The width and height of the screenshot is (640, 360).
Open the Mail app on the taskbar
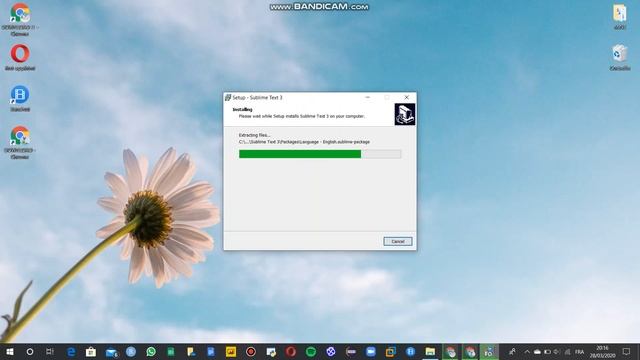click(111, 351)
